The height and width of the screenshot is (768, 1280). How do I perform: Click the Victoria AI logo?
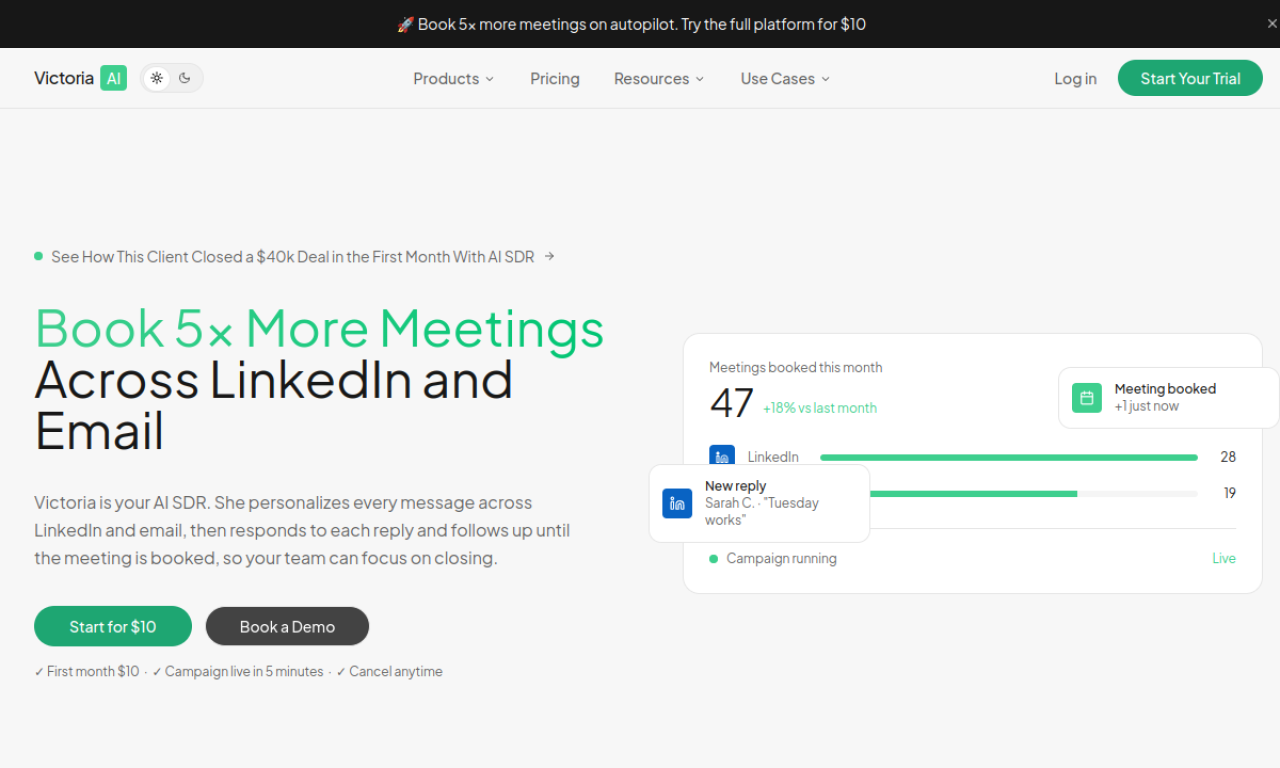point(80,78)
